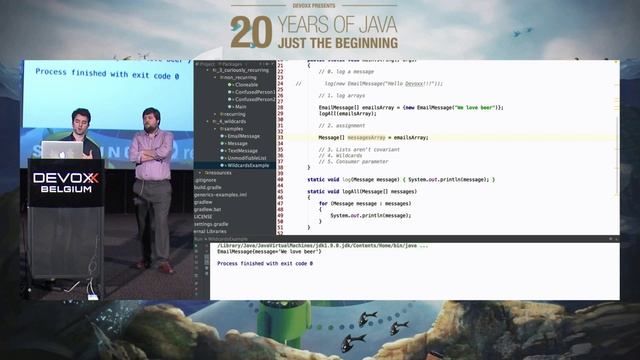The height and width of the screenshot is (360, 640).
Task: Click the '// 3. Lists aren't covariant' comment
Action: pyautogui.click(x=359, y=150)
